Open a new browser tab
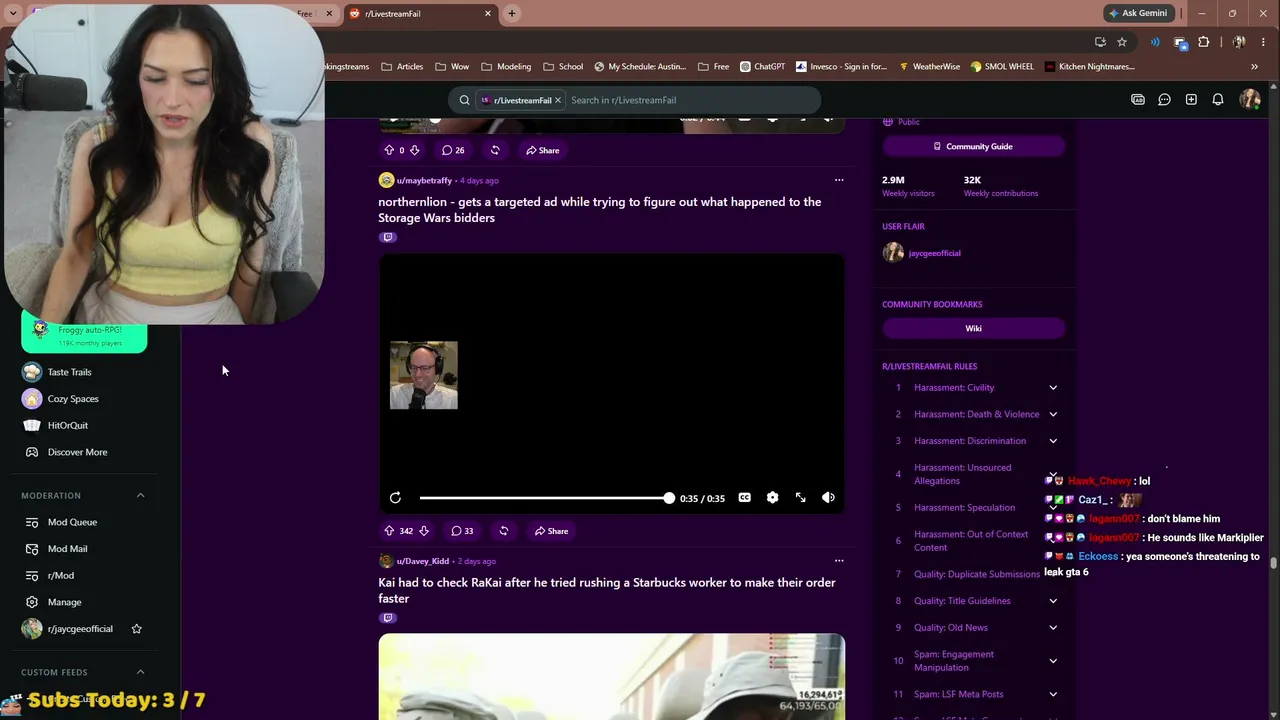1280x720 pixels. [x=512, y=14]
